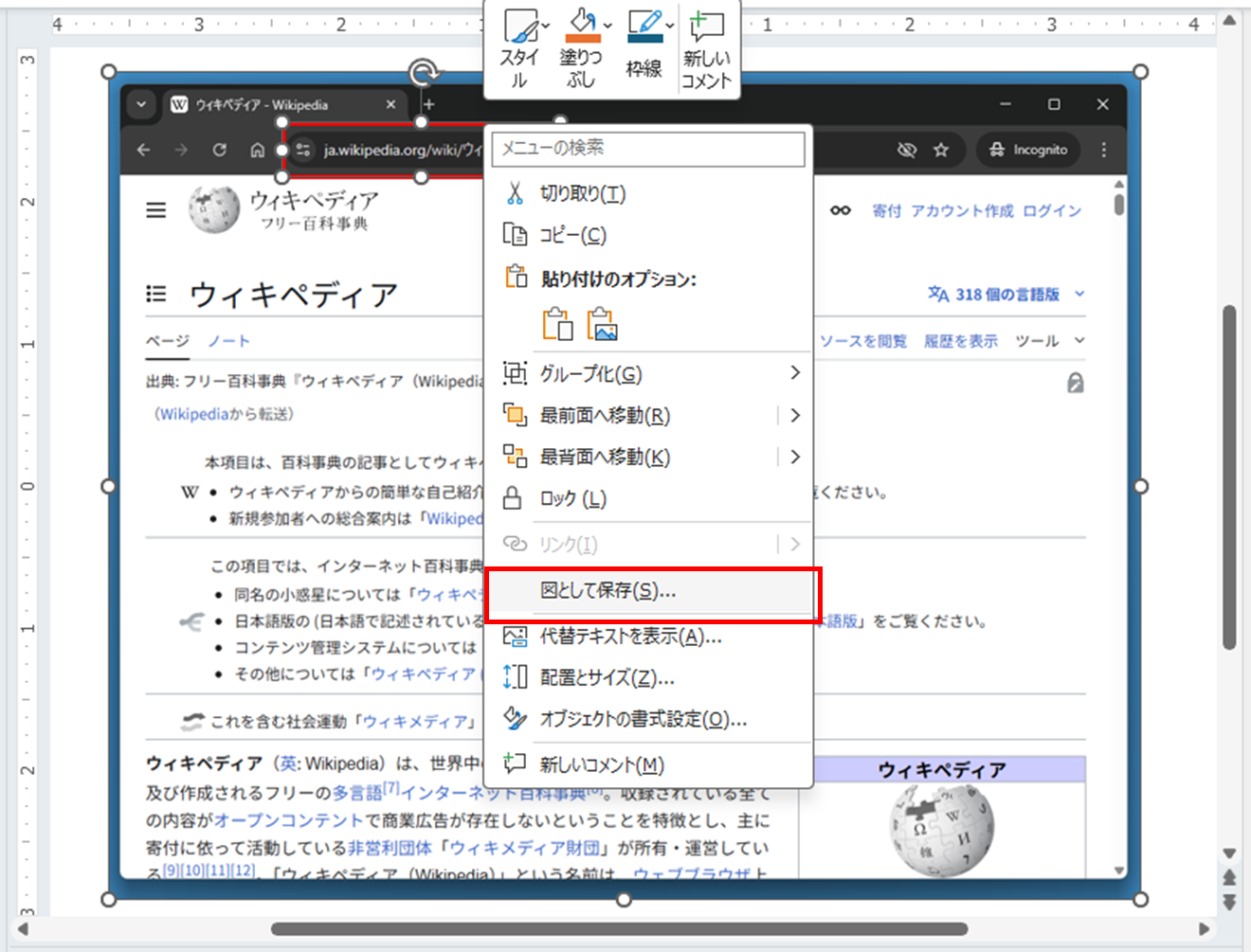Switch to the ページ tab
The height and width of the screenshot is (952, 1251).
click(168, 340)
